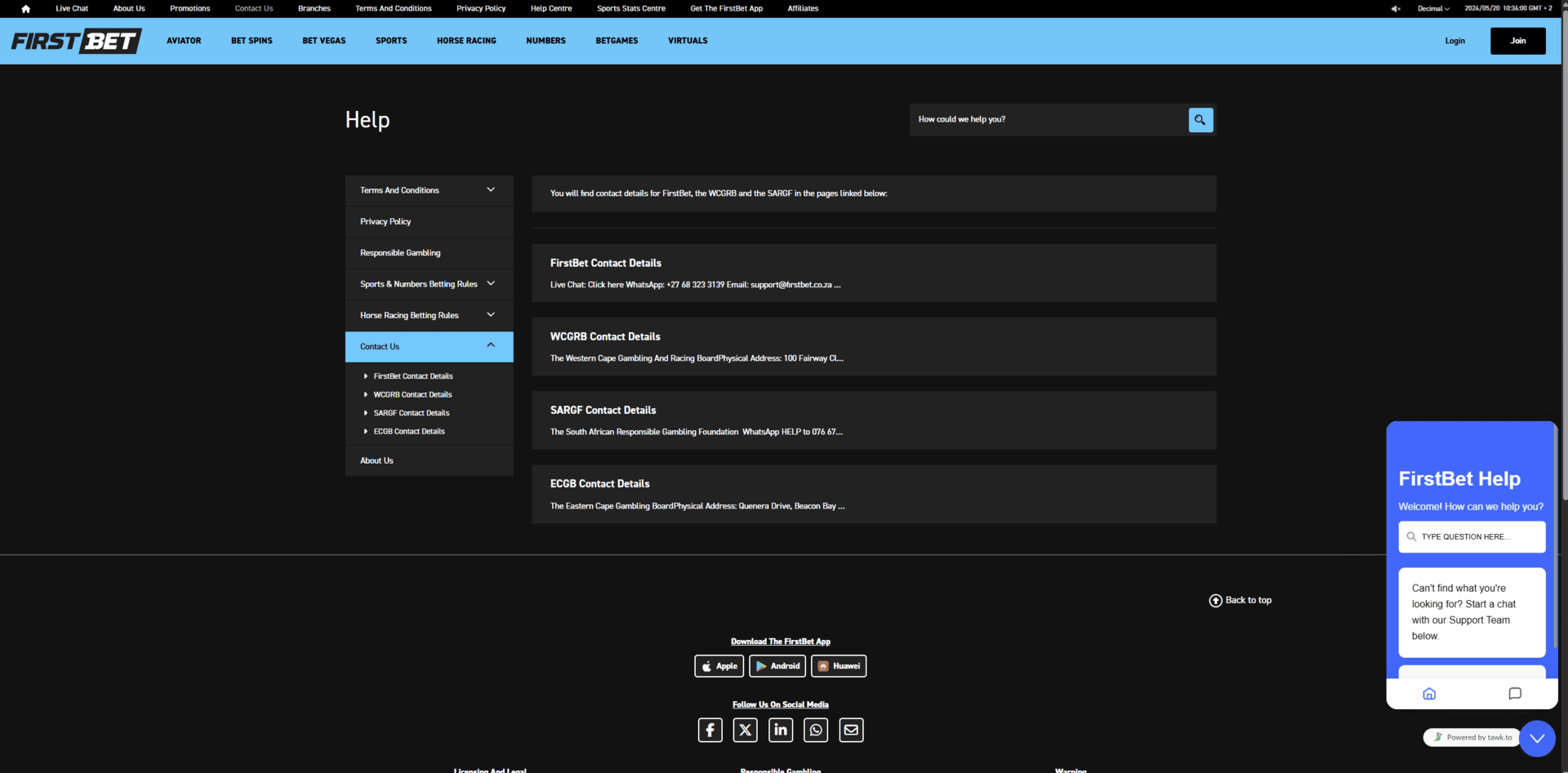Open the Branches link
This screenshot has width=1568, height=773.
click(314, 9)
